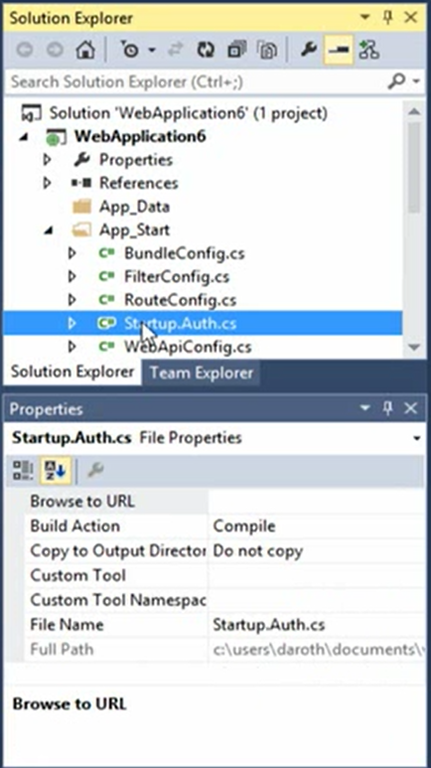Screen dimensions: 431x768
Task: Refresh the Solution Explorer view
Action: point(206,50)
